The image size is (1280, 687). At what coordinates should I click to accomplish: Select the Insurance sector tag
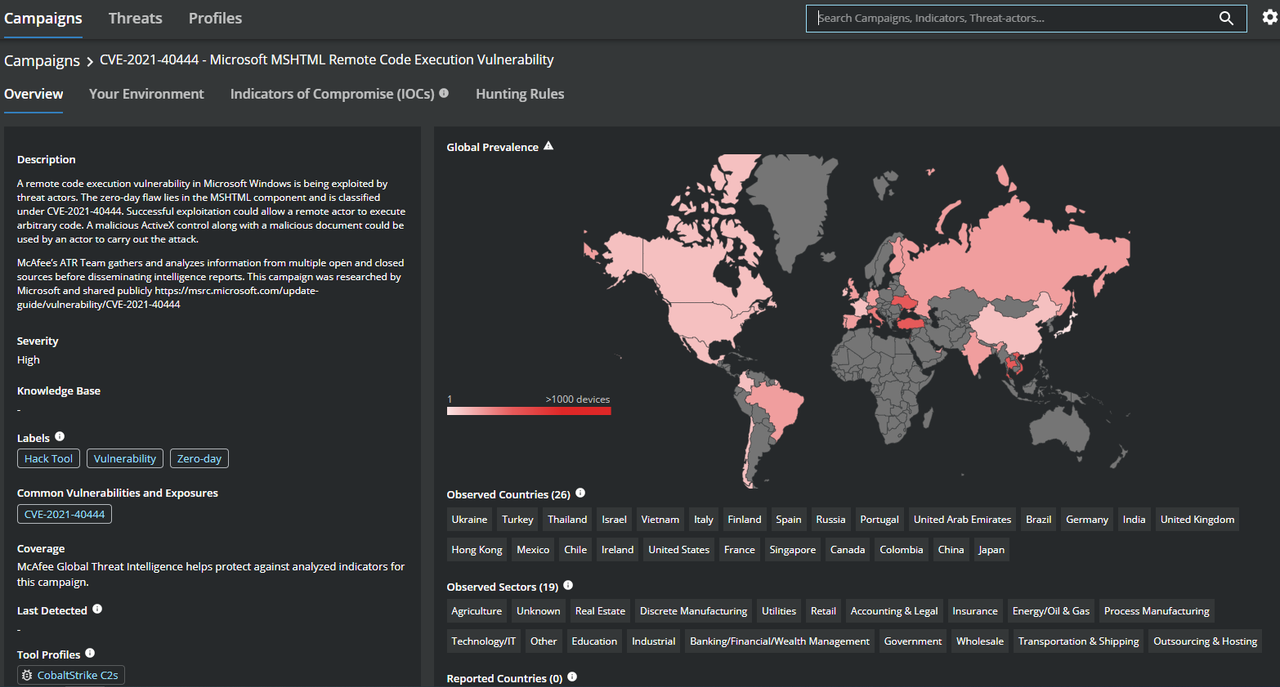[x=975, y=612]
